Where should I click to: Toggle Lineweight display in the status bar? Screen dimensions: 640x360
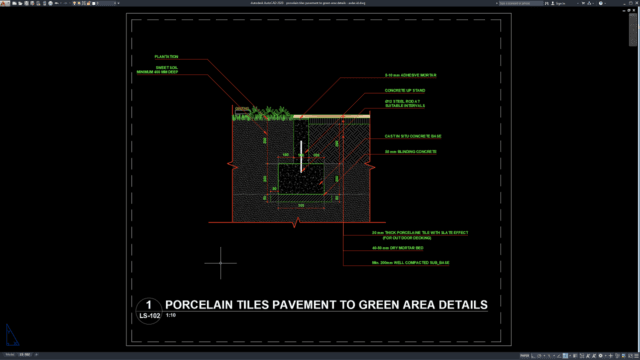(576, 356)
